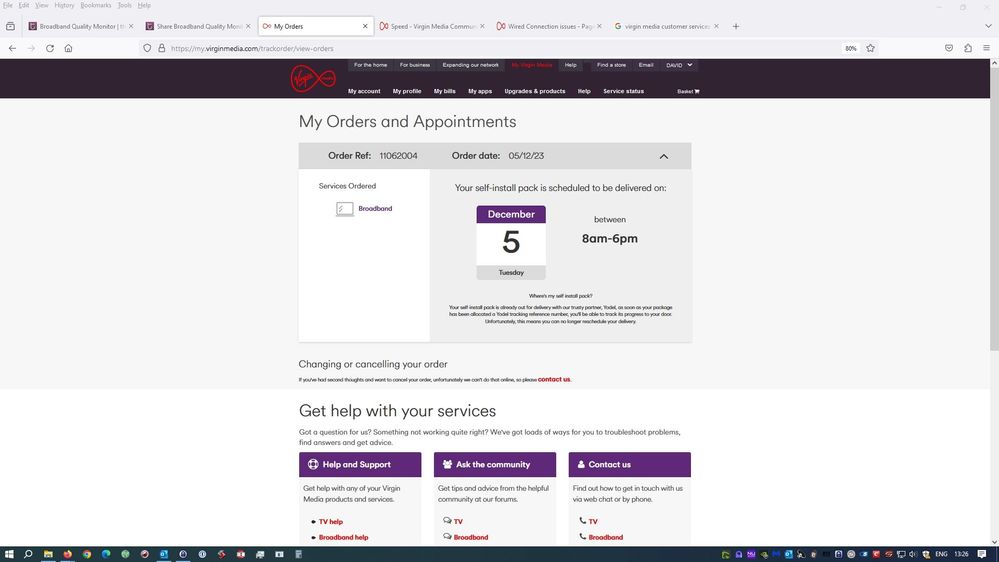This screenshot has height=562, width=999.
Task: Click the contact us cancellation link
Action: coord(554,379)
